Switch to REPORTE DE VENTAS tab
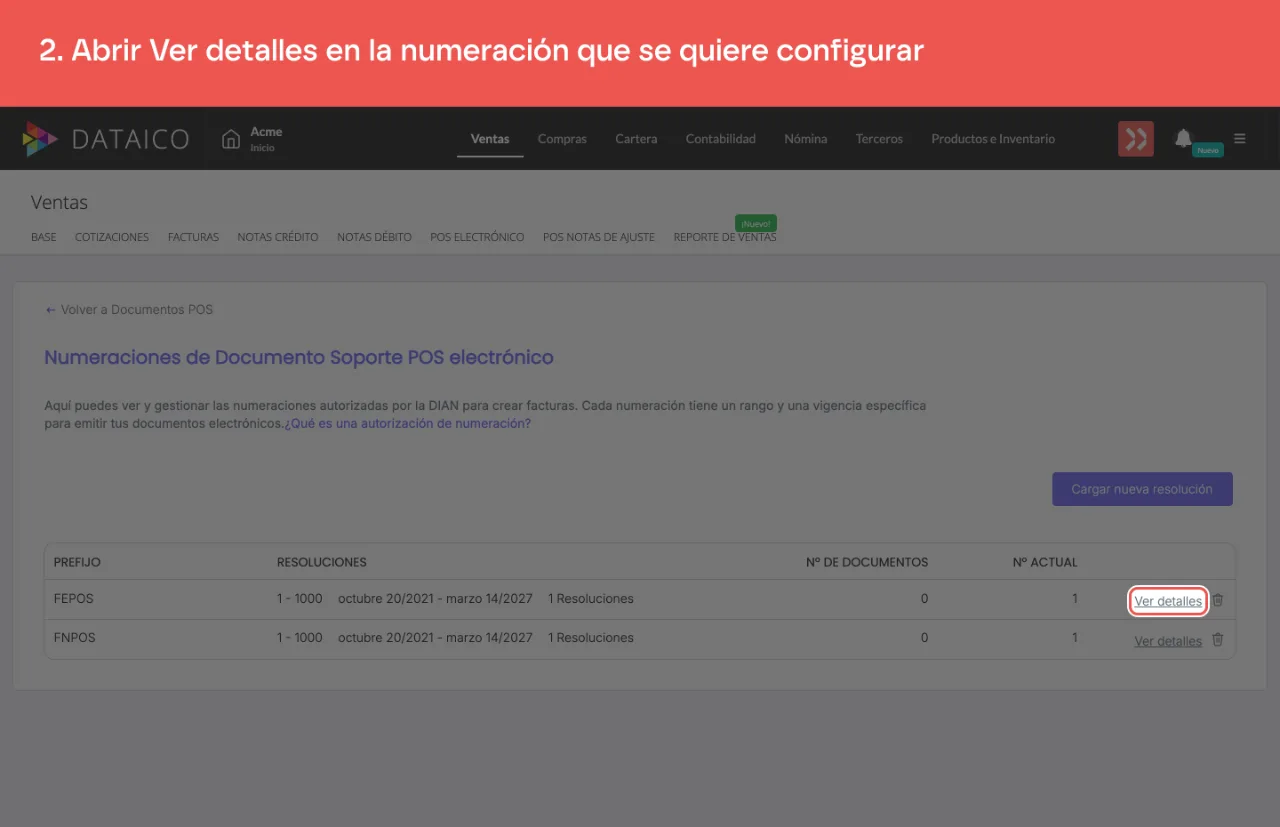The height and width of the screenshot is (827, 1280). click(725, 237)
